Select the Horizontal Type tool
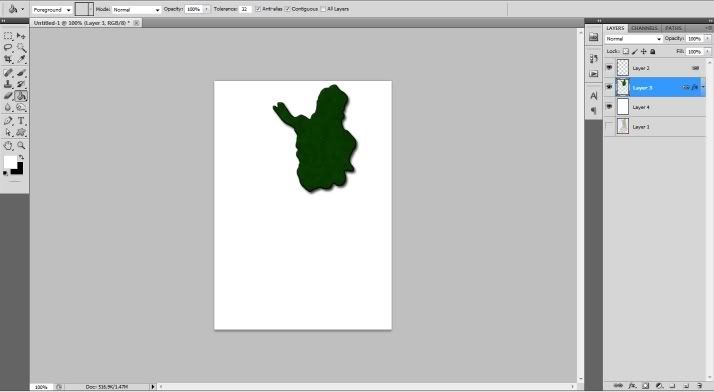 (21, 121)
